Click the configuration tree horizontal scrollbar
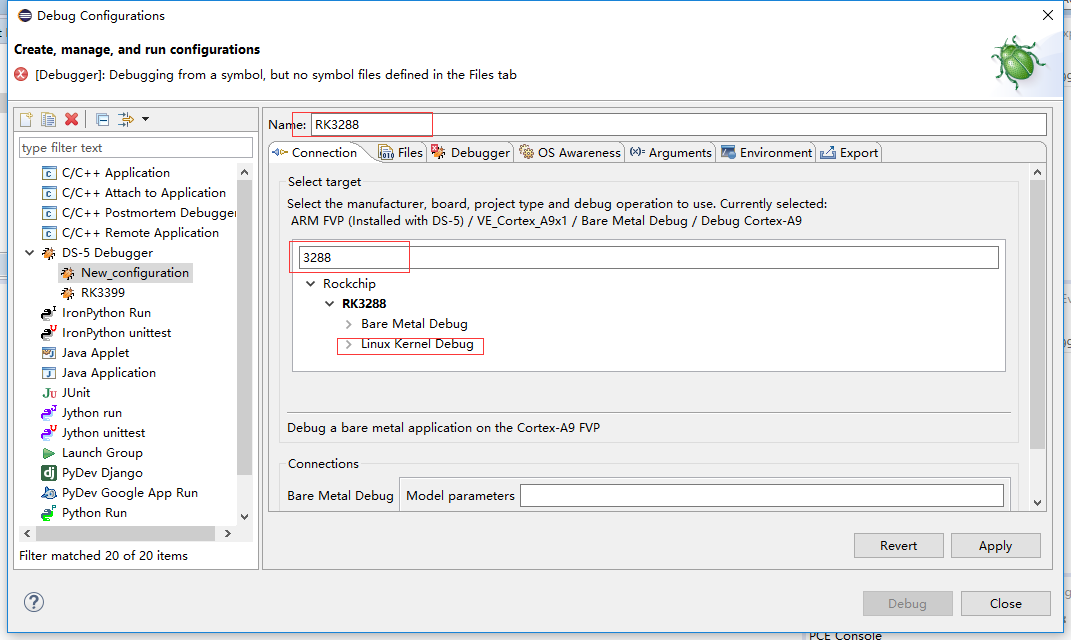This screenshot has height=640, width=1071. [128, 533]
